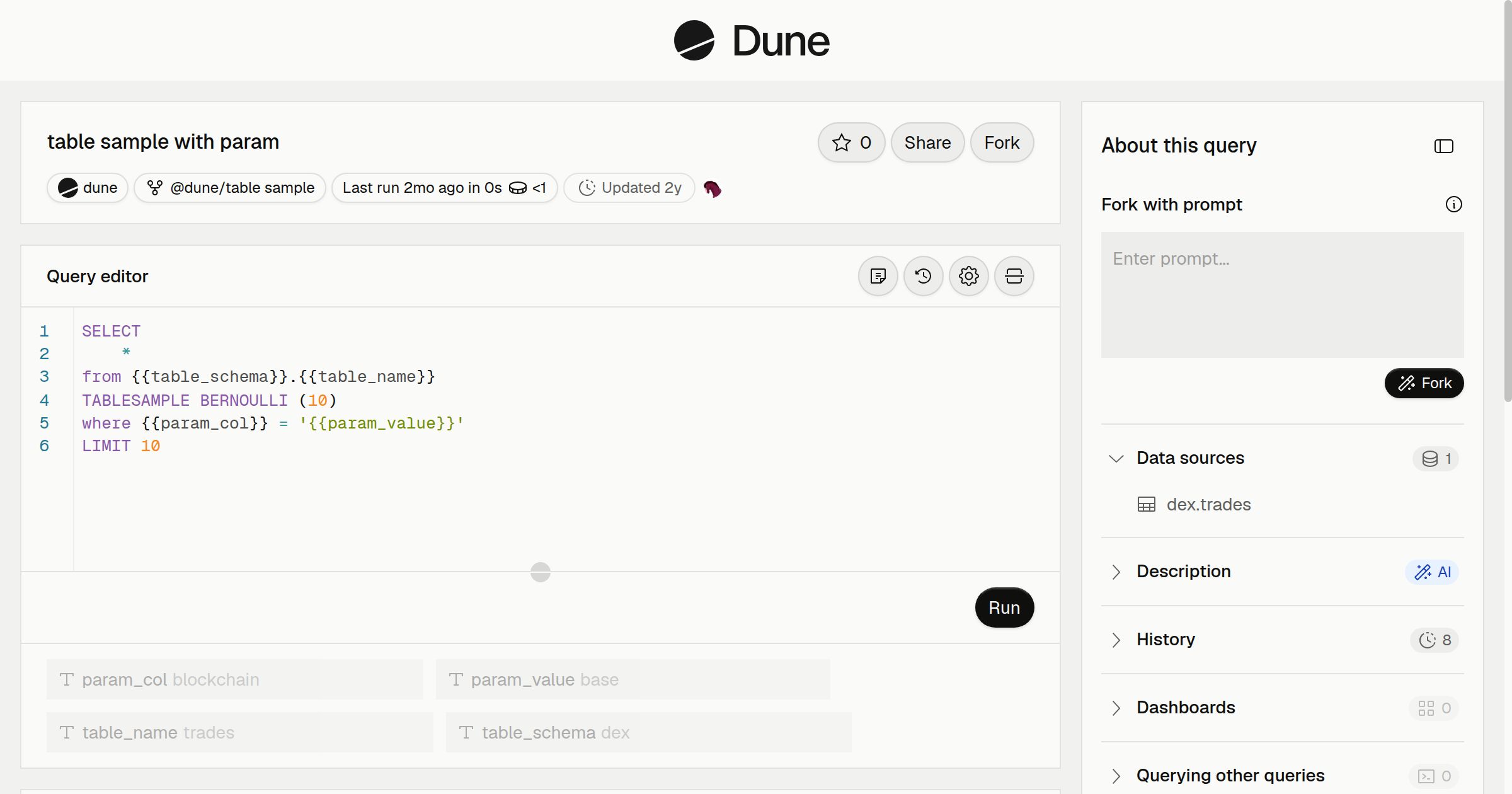
Task: Click the dex.trades table icon
Action: (1146, 505)
